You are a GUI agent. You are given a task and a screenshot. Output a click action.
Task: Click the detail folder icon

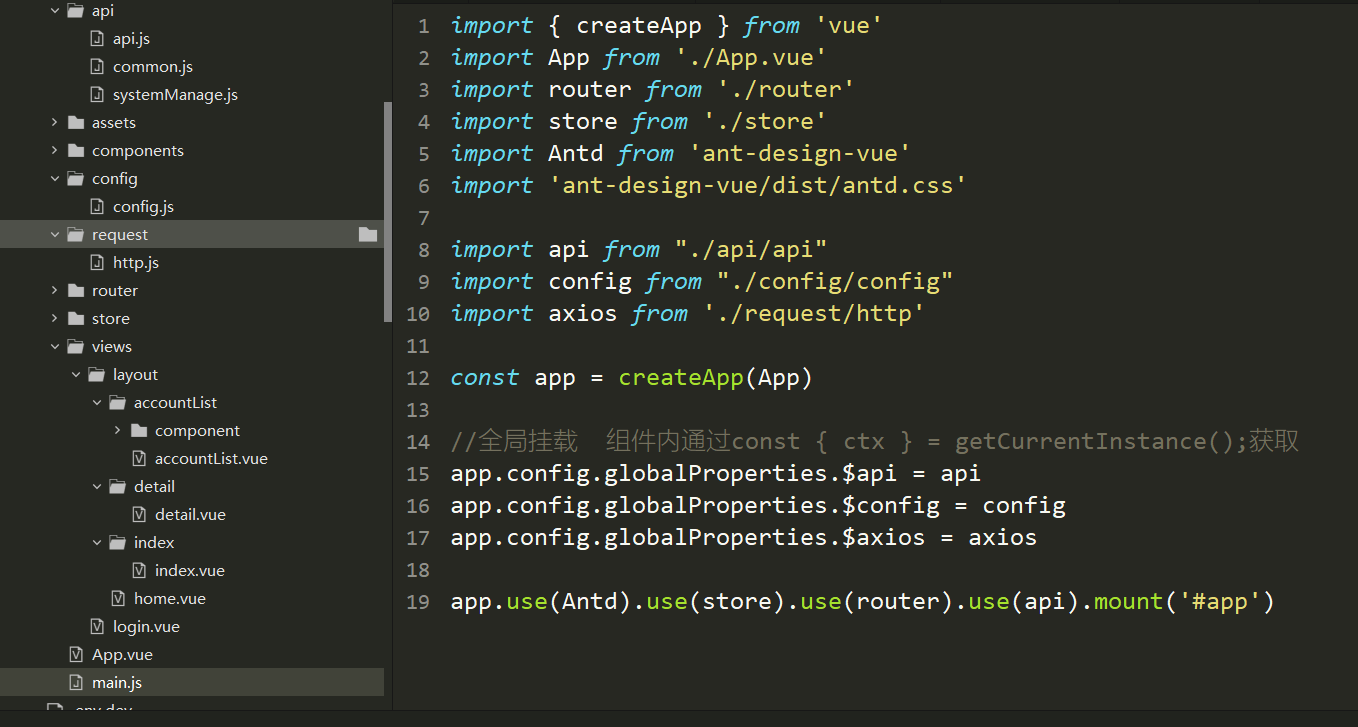click(117, 487)
